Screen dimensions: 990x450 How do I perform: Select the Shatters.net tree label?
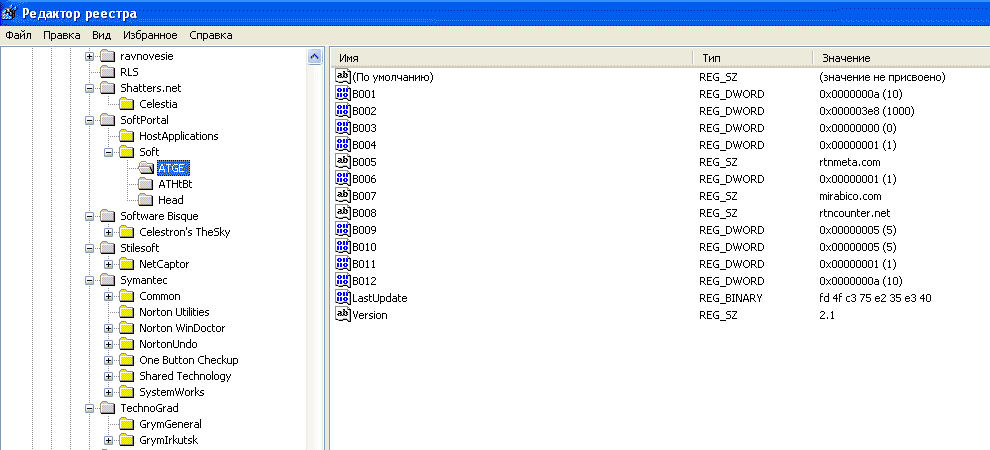(150, 88)
